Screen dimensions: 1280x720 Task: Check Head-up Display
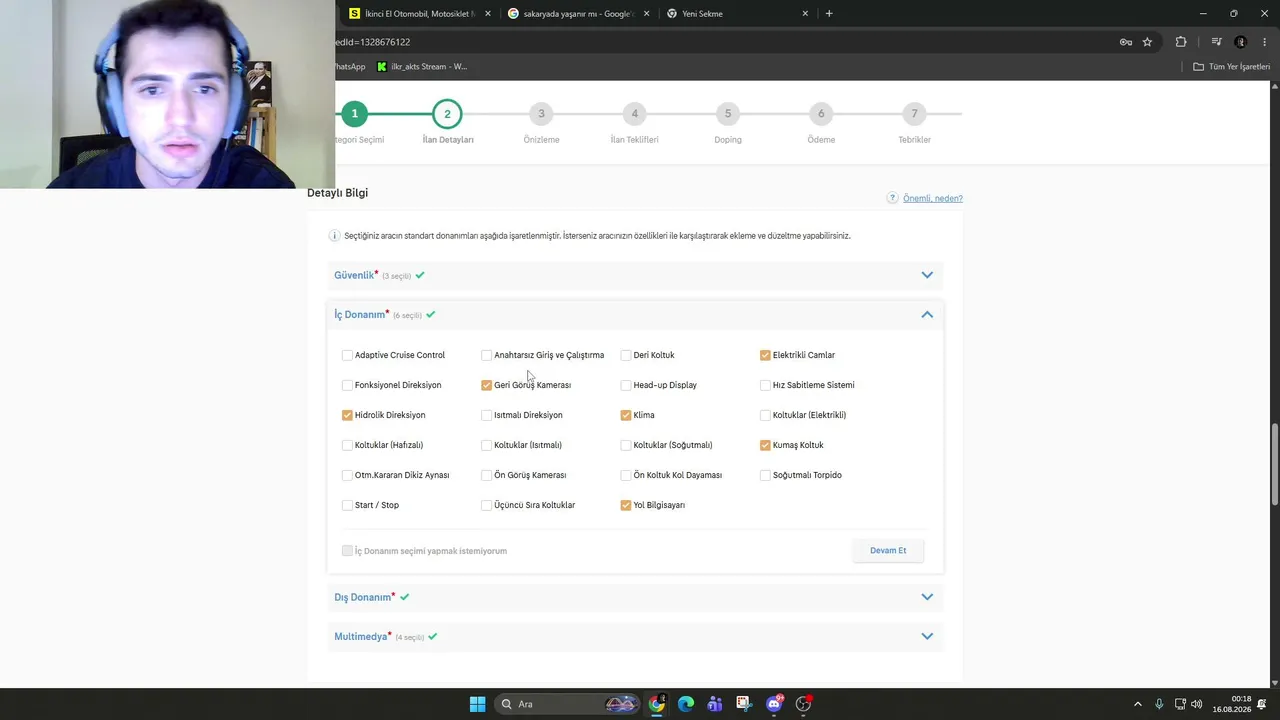626,385
